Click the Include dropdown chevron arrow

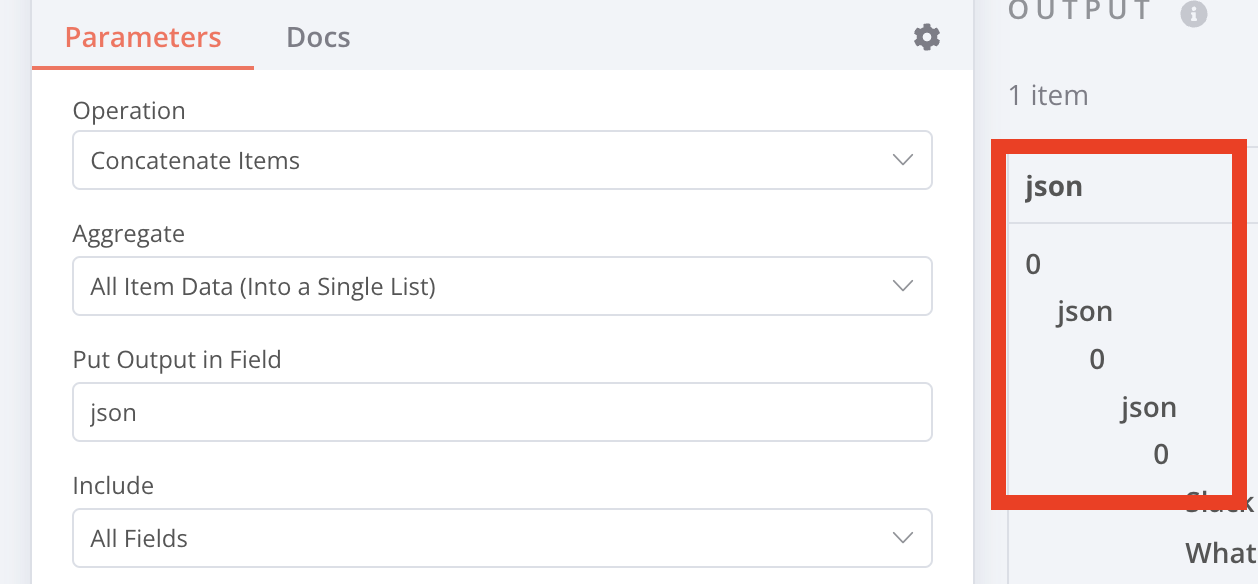(902, 538)
